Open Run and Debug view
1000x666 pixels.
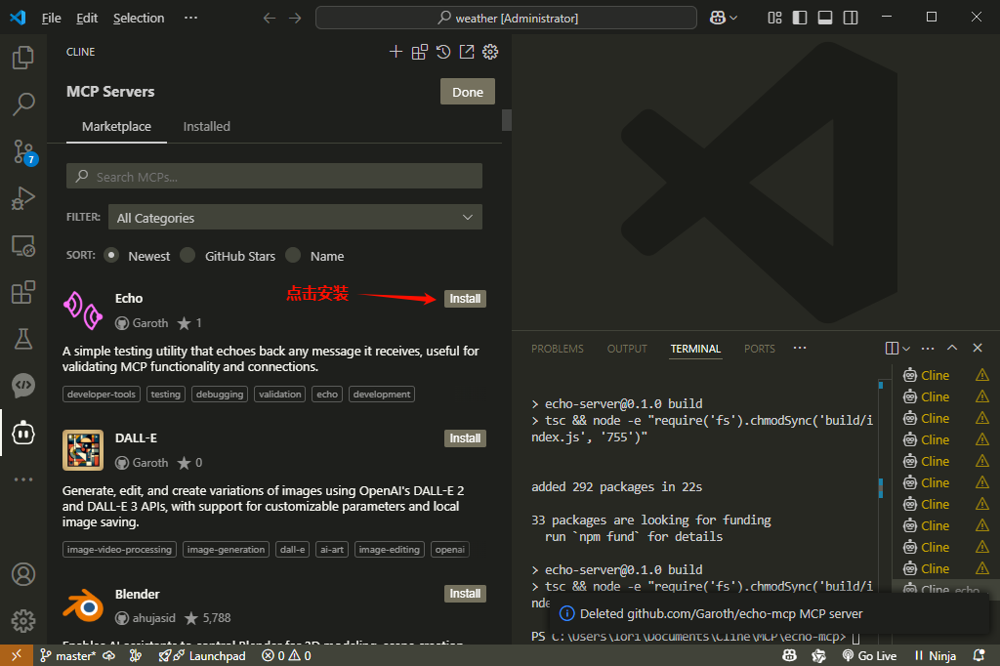23,198
